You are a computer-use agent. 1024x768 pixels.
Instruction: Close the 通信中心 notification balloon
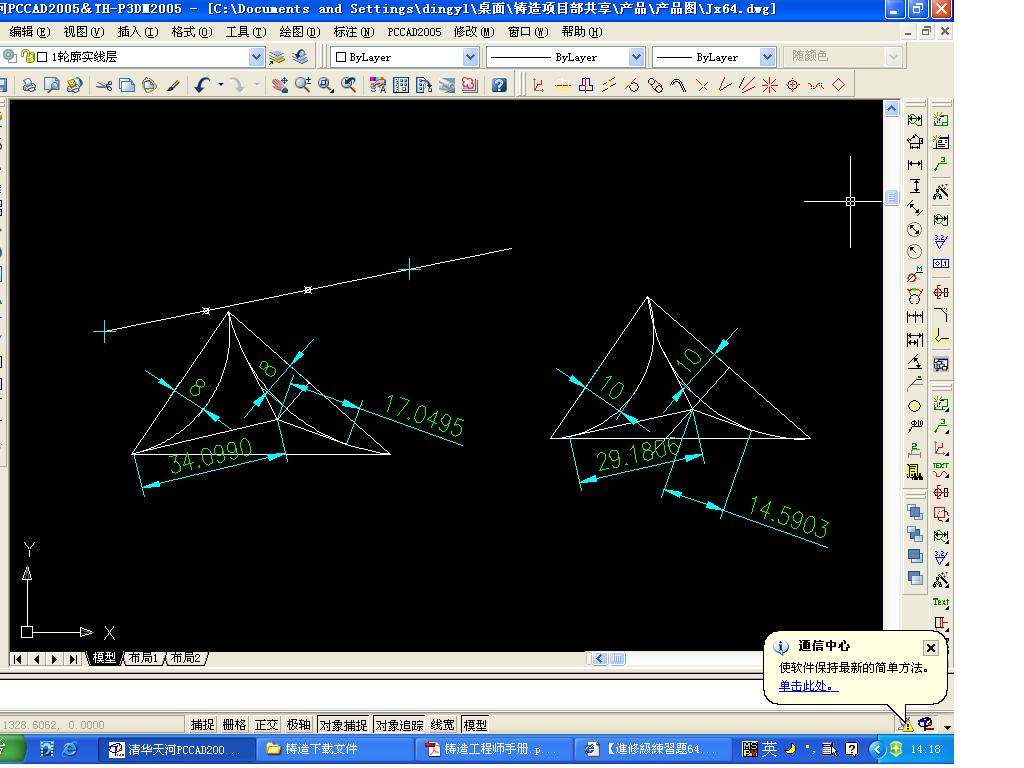tap(931, 647)
